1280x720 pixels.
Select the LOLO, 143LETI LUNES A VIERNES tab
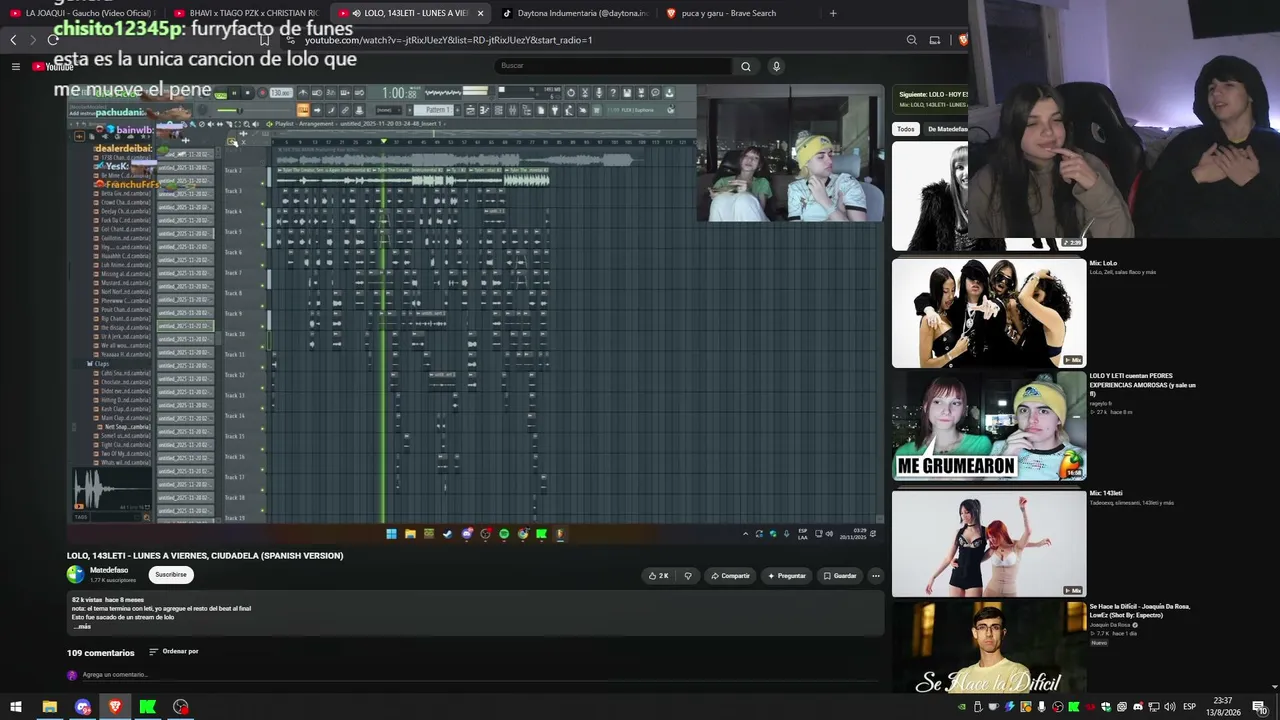tap(408, 13)
